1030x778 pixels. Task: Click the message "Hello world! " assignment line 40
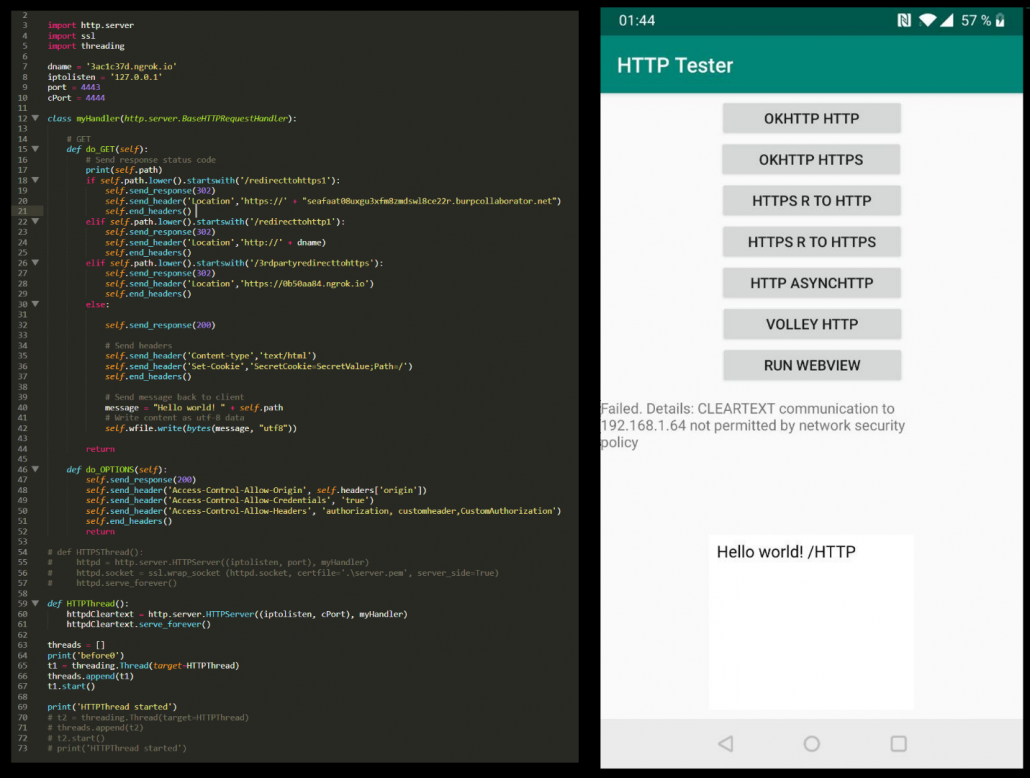pyautogui.click(x=194, y=407)
